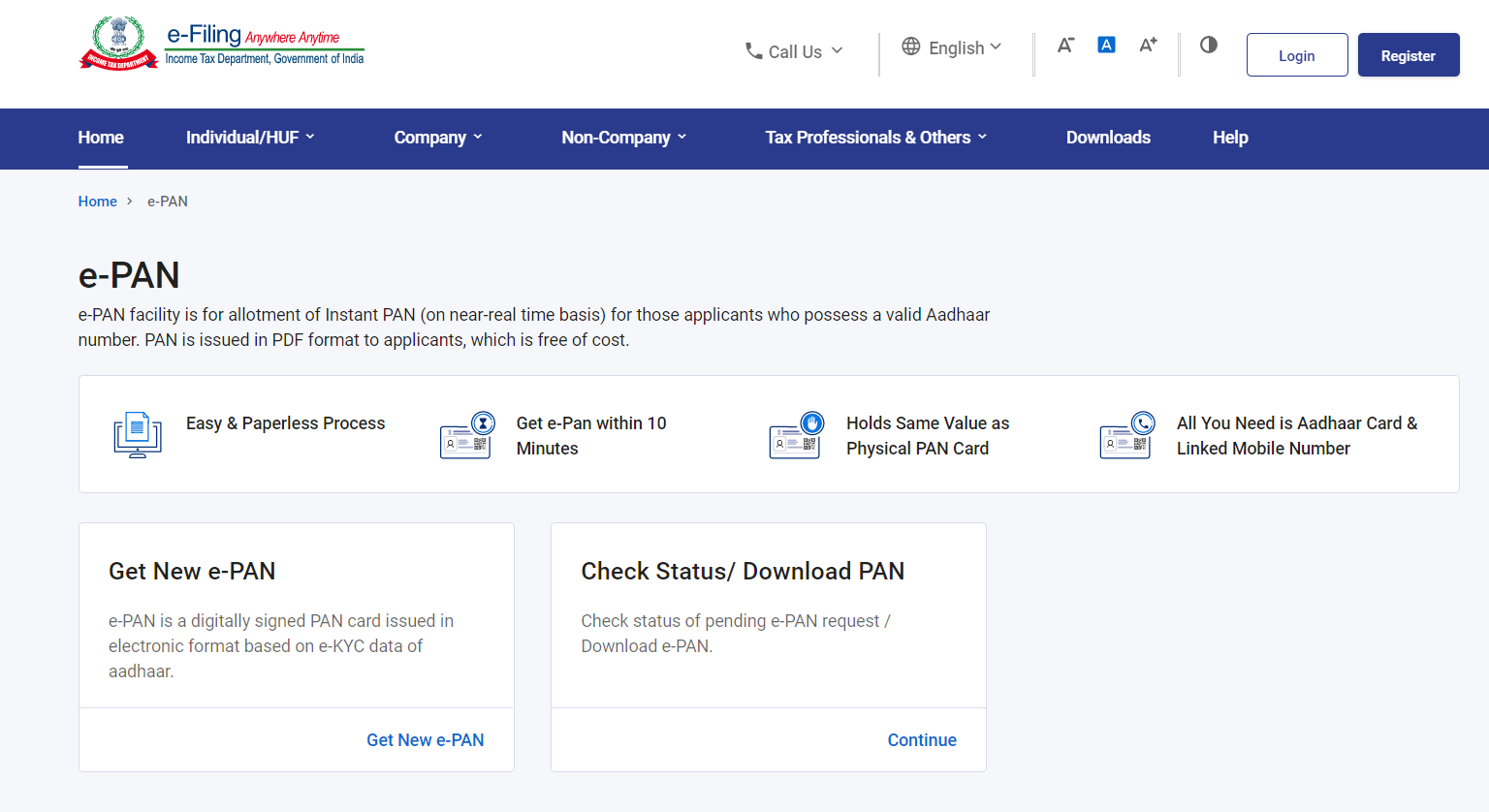This screenshot has width=1489, height=812.
Task: Click the Register button
Action: pos(1409,55)
